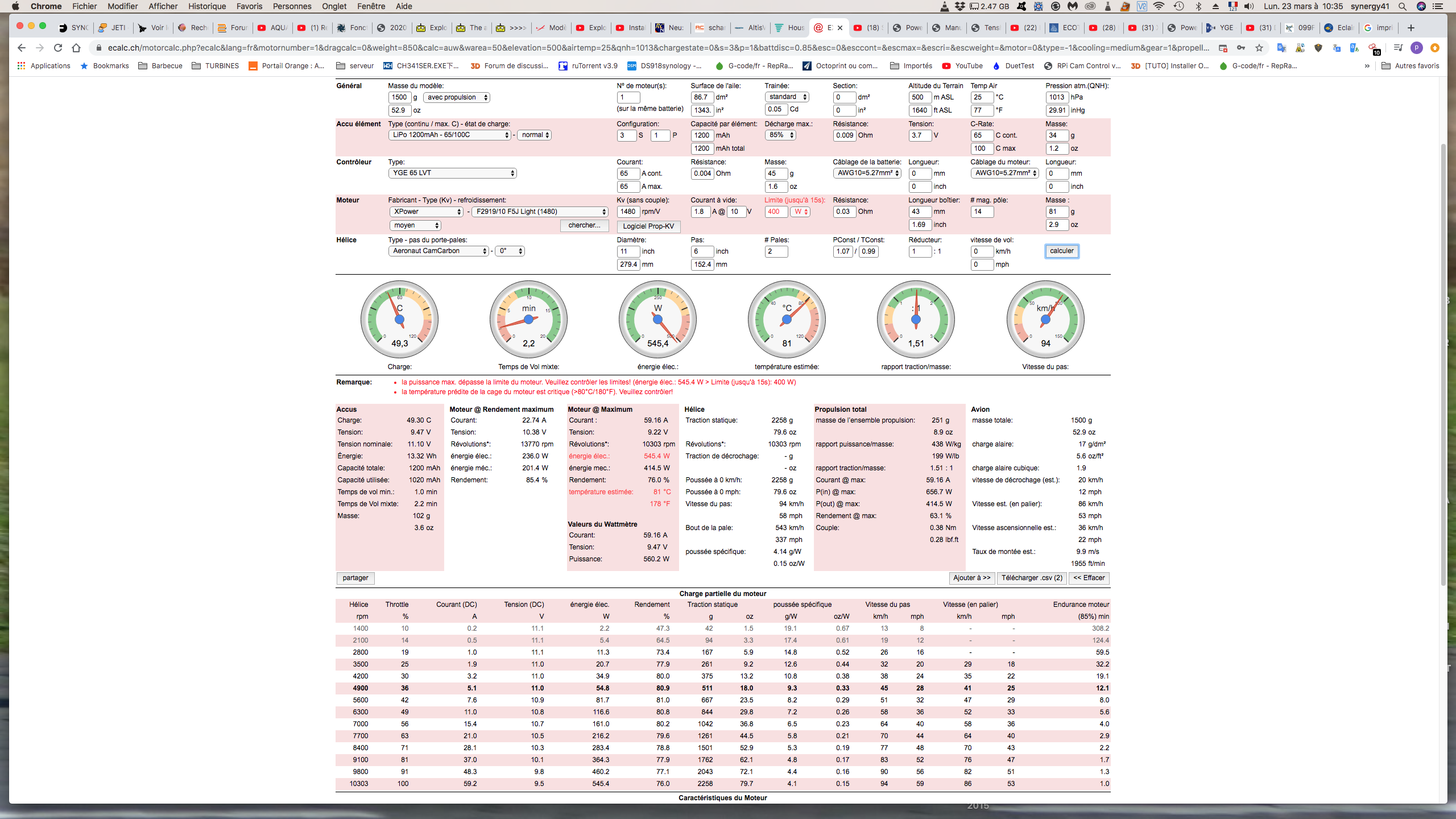Click the << Effacer button
Viewport: 1456px width, 819px height.
coord(1089,578)
